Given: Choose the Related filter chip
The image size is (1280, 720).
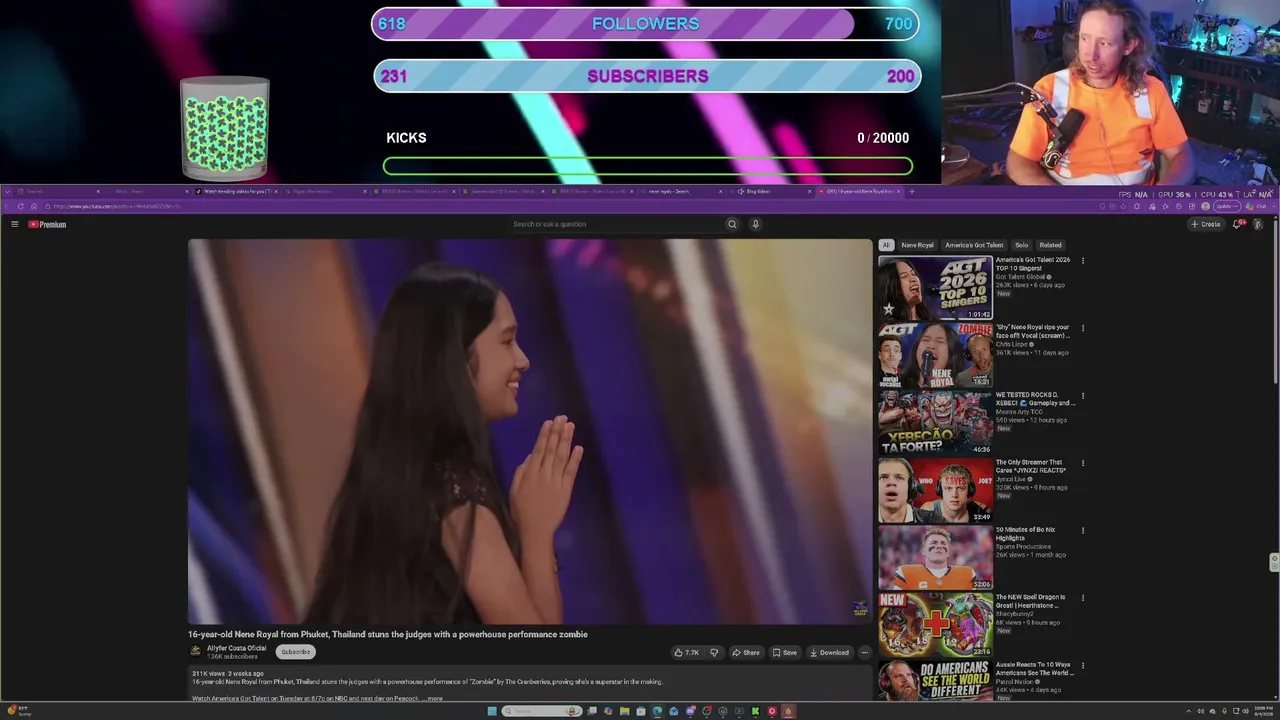Looking at the screenshot, I should point(1050,245).
